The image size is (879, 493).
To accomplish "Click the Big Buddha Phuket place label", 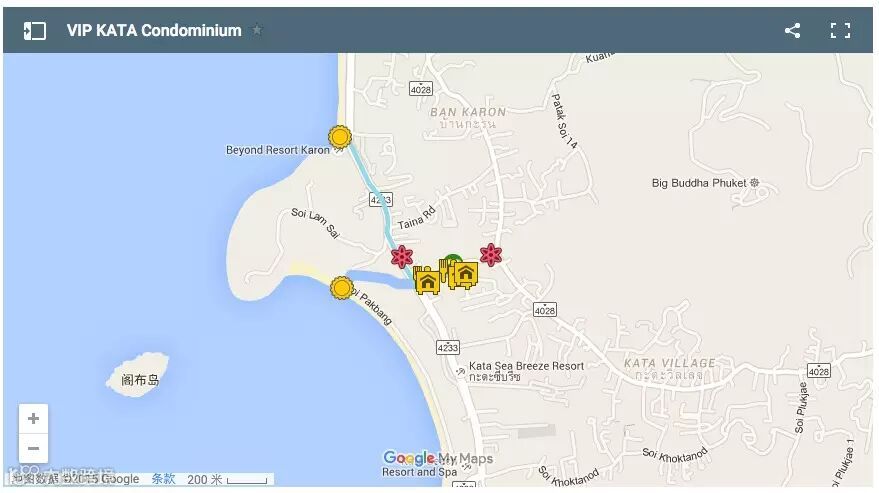I will (699, 183).
